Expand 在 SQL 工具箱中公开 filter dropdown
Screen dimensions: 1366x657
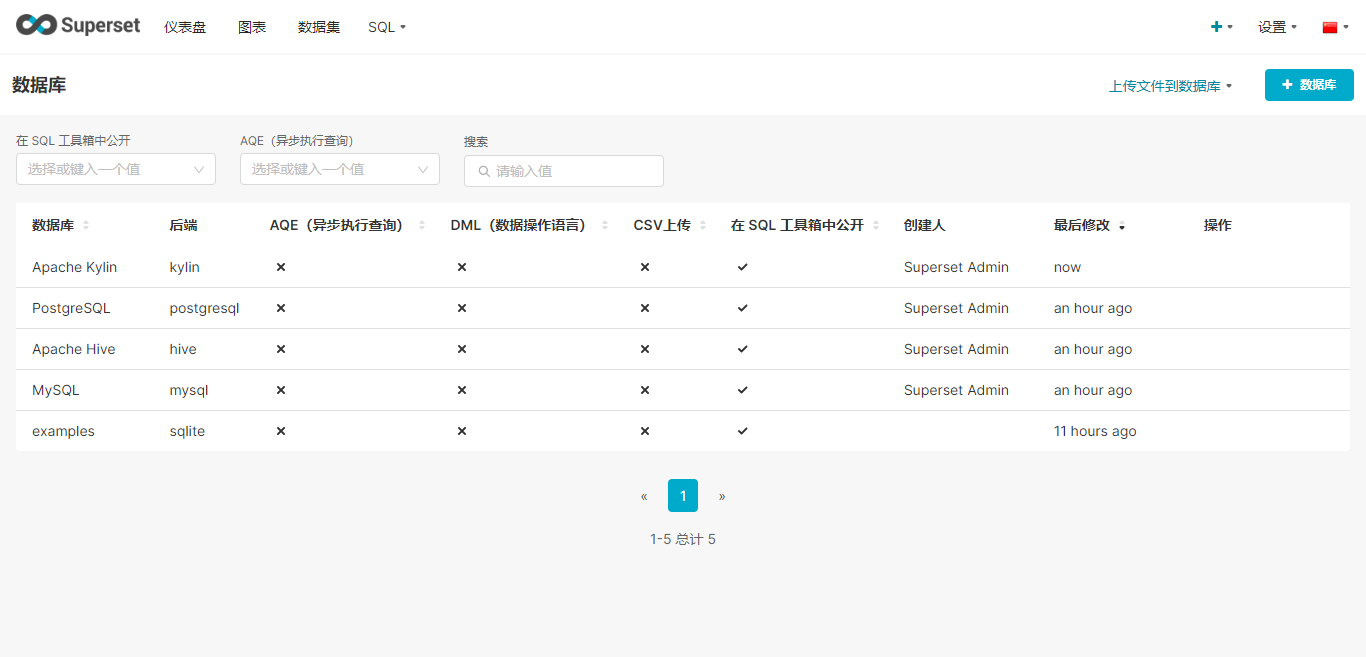(x=116, y=169)
